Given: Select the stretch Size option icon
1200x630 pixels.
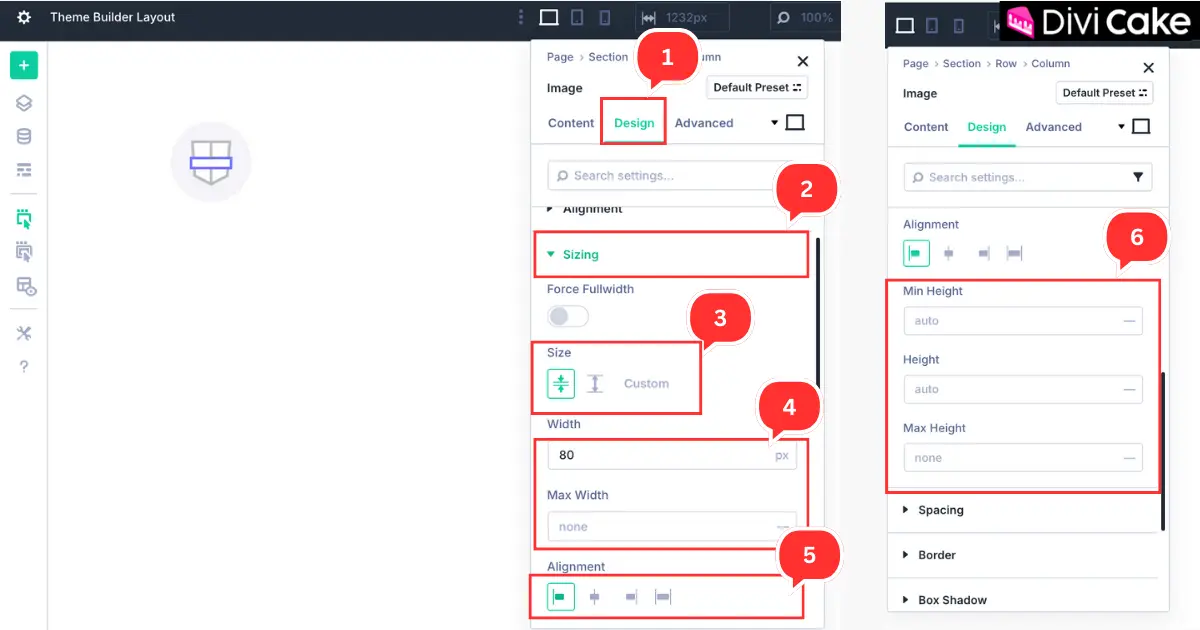Looking at the screenshot, I should (x=595, y=383).
